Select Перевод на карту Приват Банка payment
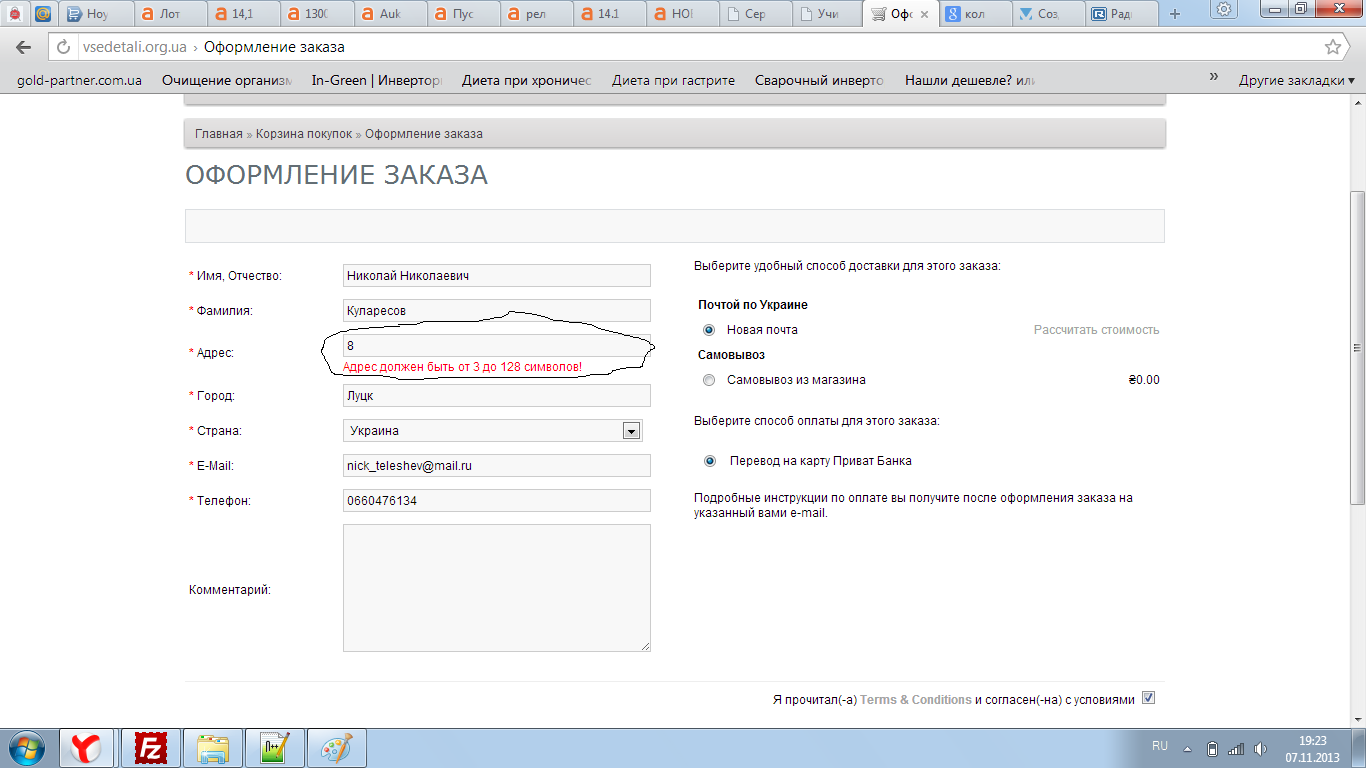Image resolution: width=1366 pixels, height=768 pixels. [x=710, y=461]
